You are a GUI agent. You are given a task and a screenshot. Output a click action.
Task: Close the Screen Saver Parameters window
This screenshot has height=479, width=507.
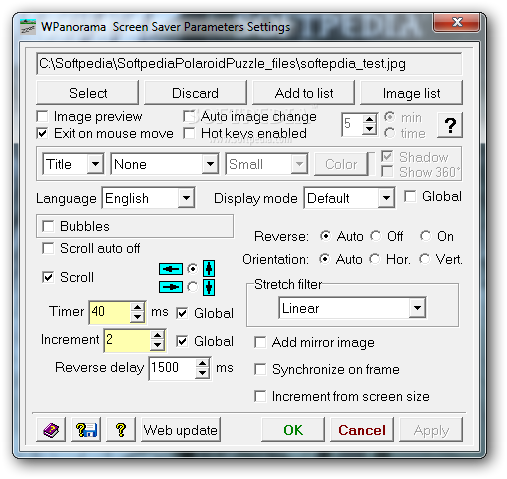pyautogui.click(x=457, y=22)
